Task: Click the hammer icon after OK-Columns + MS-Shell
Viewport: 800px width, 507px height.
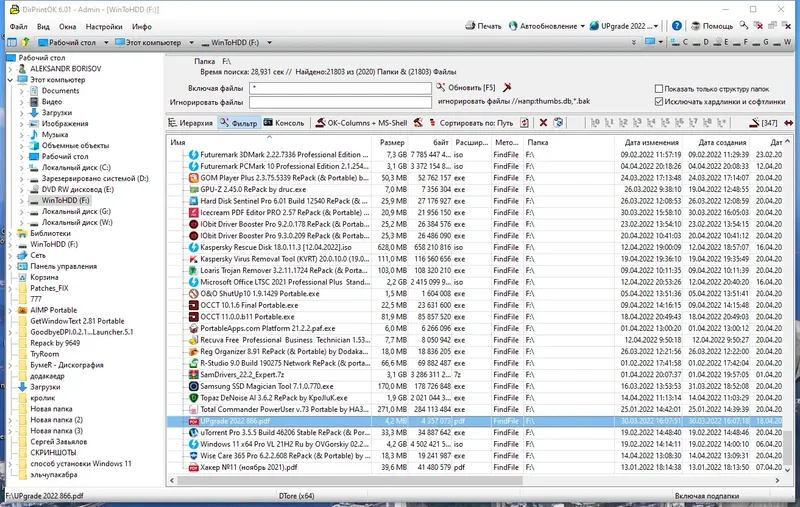Action: (418, 122)
